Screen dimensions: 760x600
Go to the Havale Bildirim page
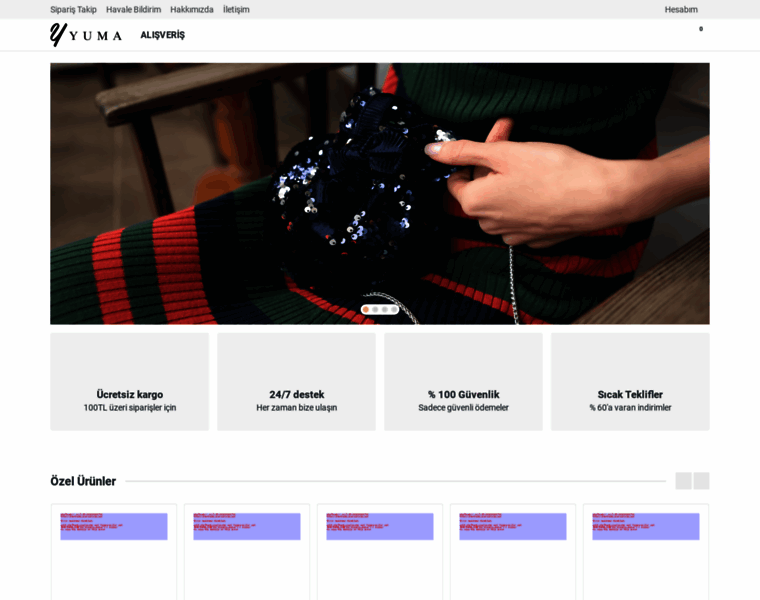[133, 10]
